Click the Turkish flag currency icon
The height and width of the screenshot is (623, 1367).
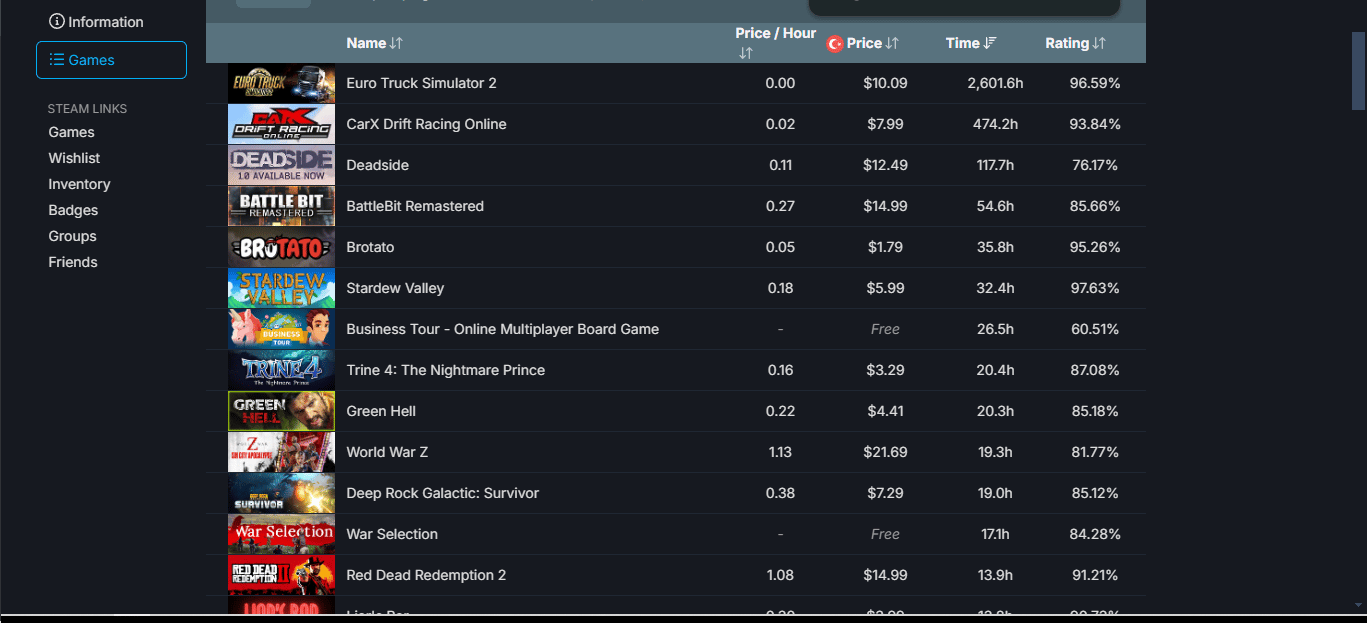(x=835, y=44)
